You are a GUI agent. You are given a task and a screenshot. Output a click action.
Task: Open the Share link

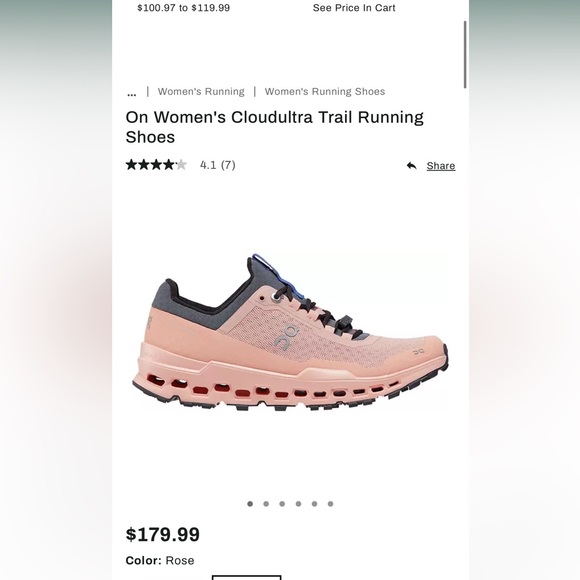(441, 166)
